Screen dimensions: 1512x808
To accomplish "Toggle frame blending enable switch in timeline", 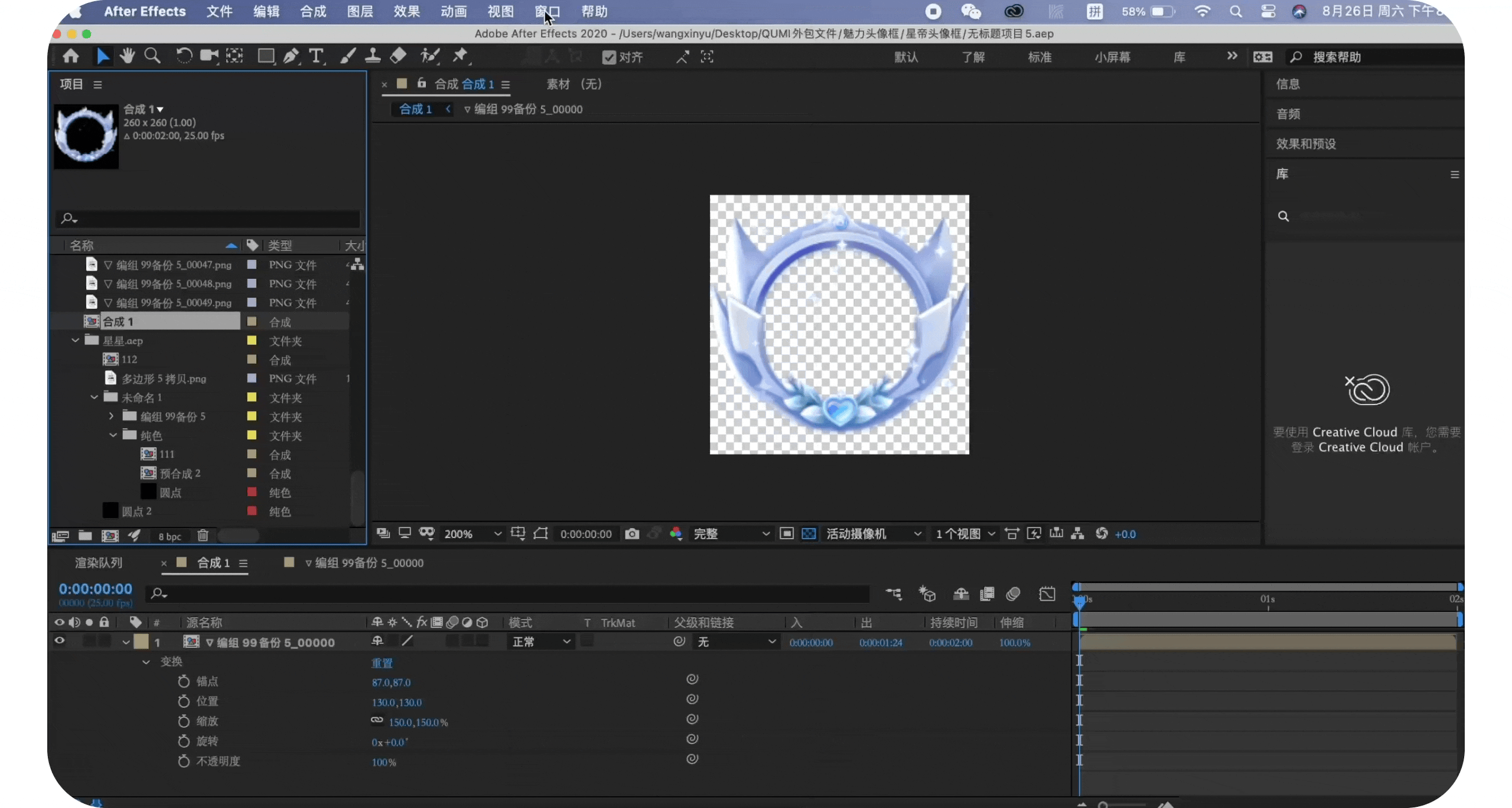I will (987, 594).
